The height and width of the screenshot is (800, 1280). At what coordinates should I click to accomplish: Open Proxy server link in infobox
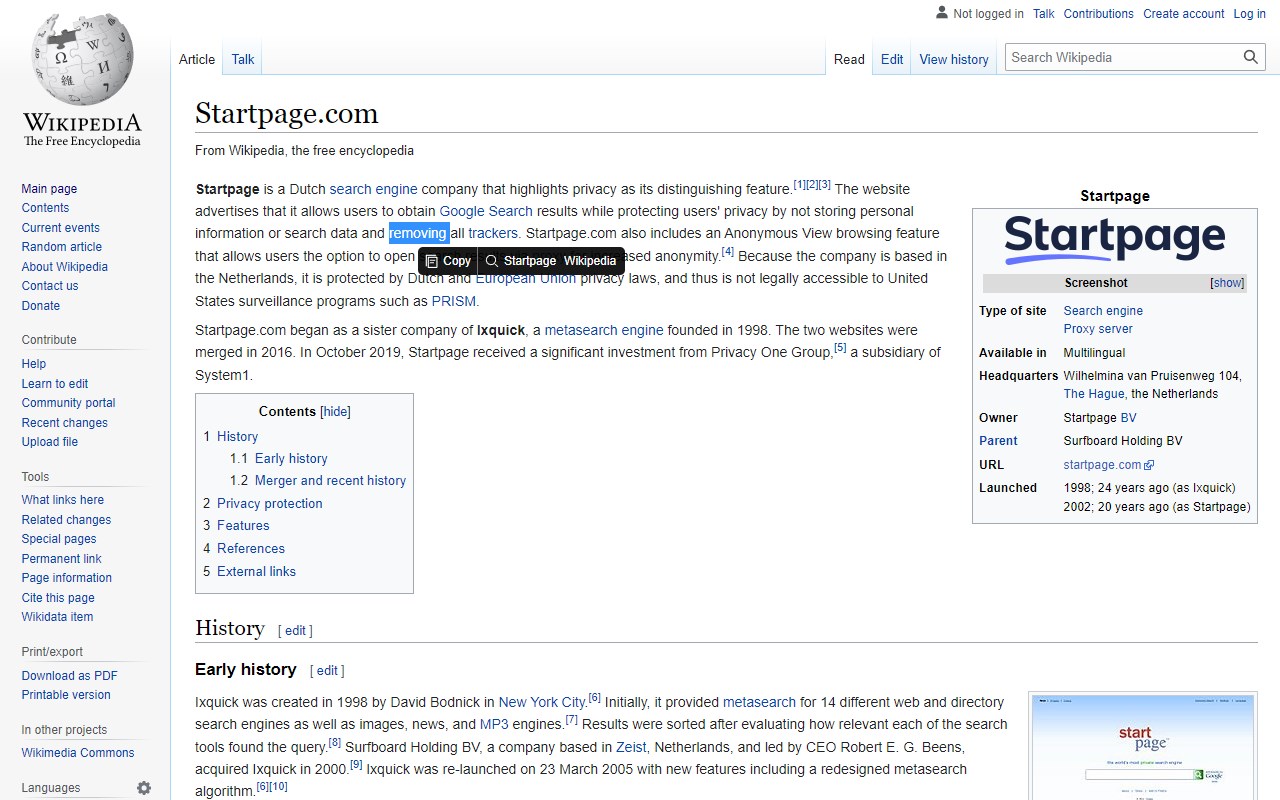1098,329
